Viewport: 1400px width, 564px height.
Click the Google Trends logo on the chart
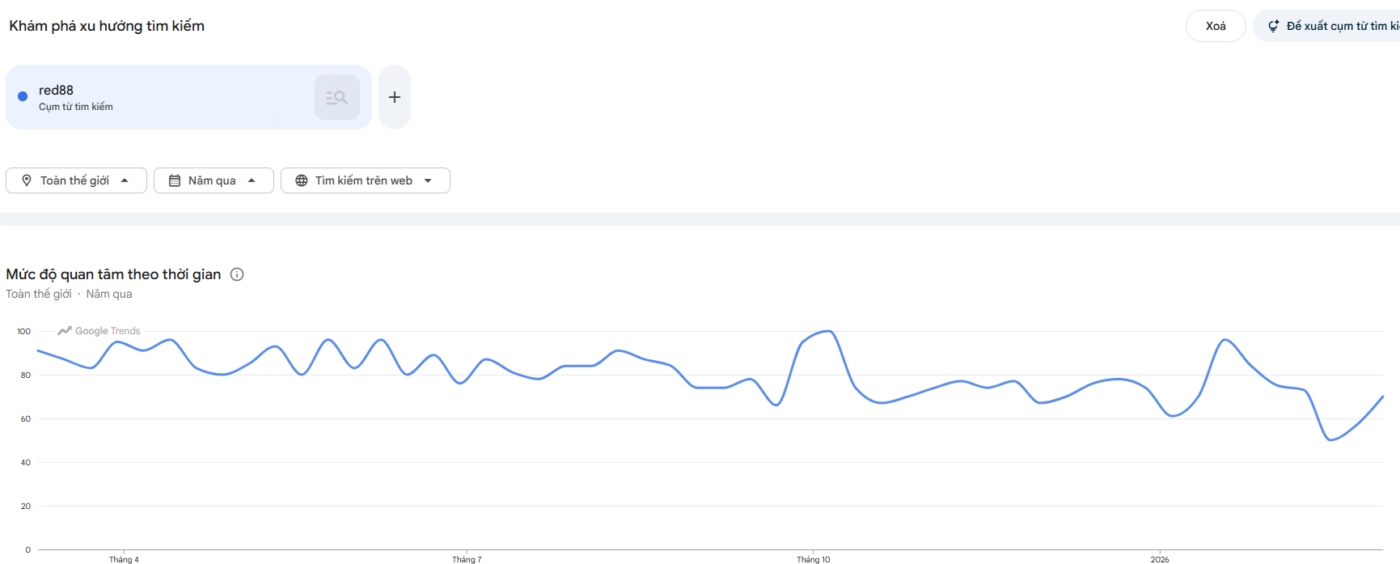click(99, 331)
